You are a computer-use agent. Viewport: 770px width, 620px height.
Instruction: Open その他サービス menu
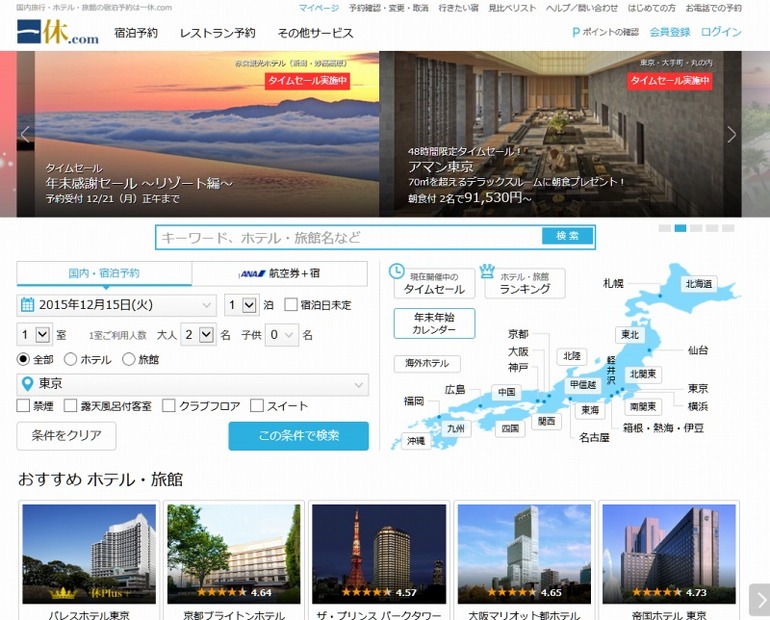pos(315,33)
